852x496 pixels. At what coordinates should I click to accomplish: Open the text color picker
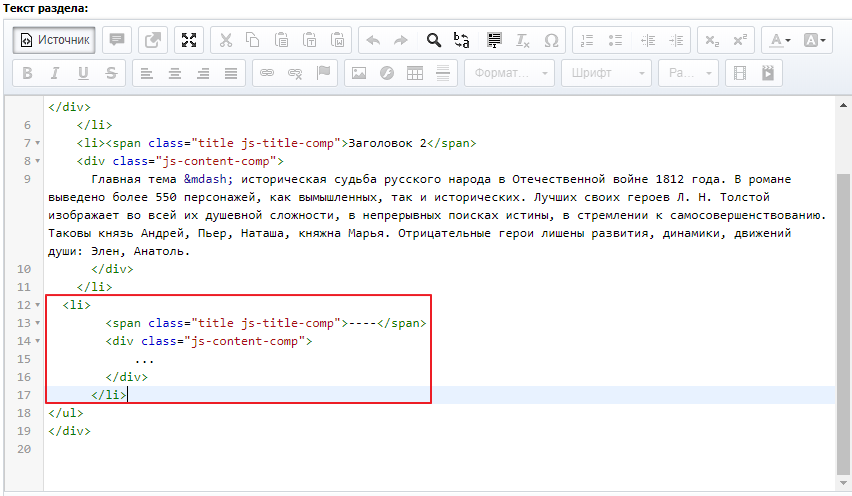coord(777,40)
